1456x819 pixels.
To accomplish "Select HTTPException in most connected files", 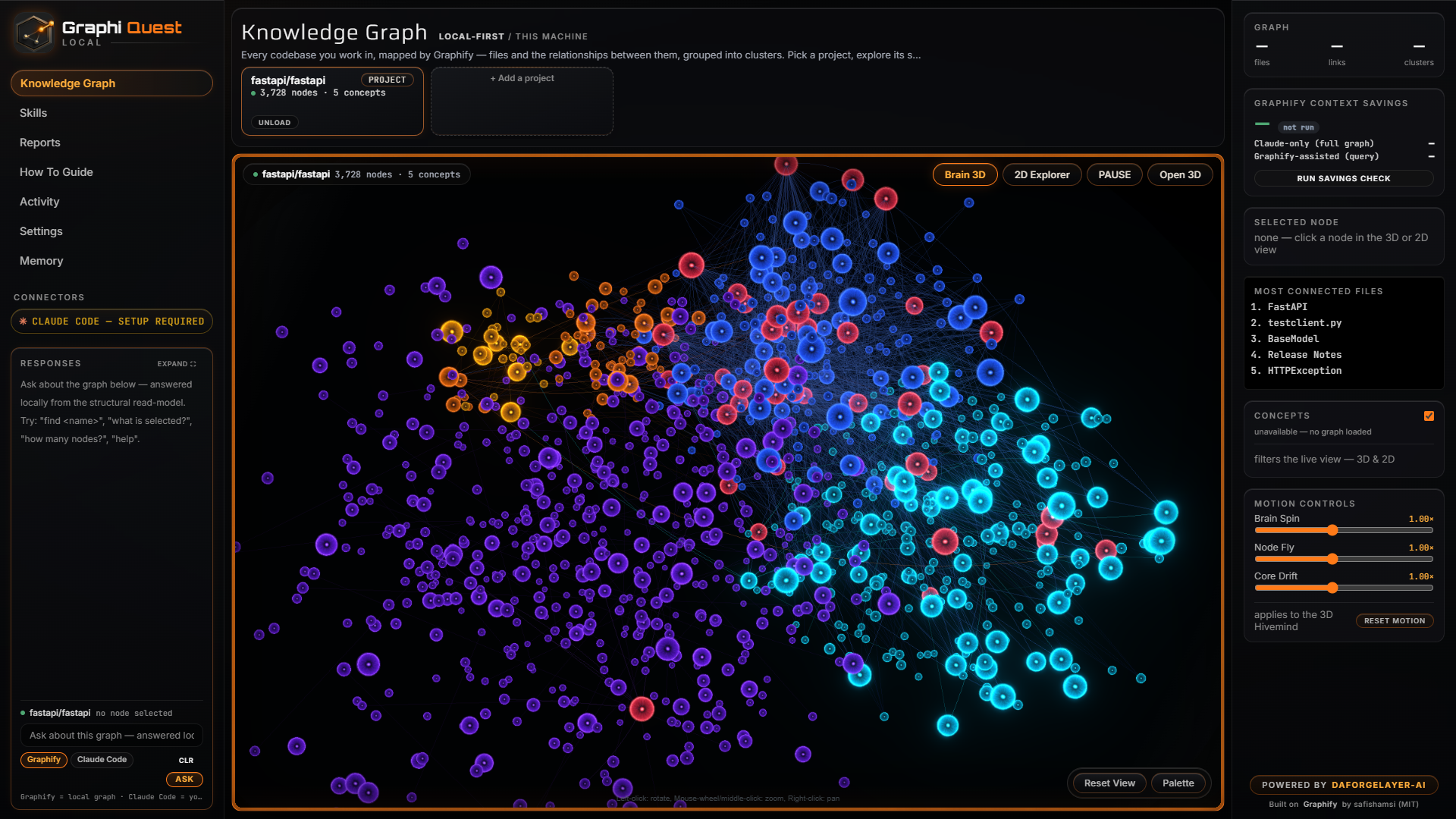I will tap(1304, 371).
